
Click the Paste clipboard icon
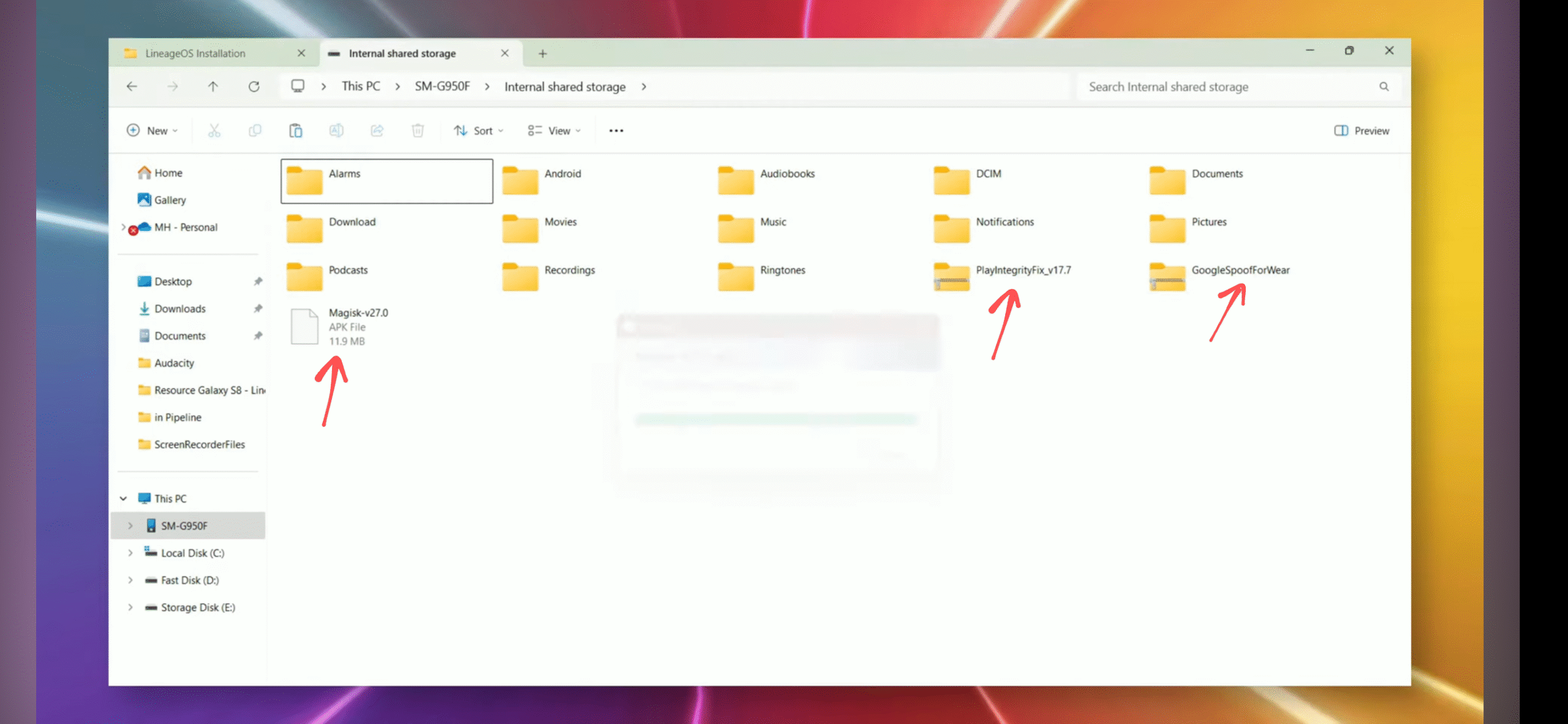click(x=295, y=130)
